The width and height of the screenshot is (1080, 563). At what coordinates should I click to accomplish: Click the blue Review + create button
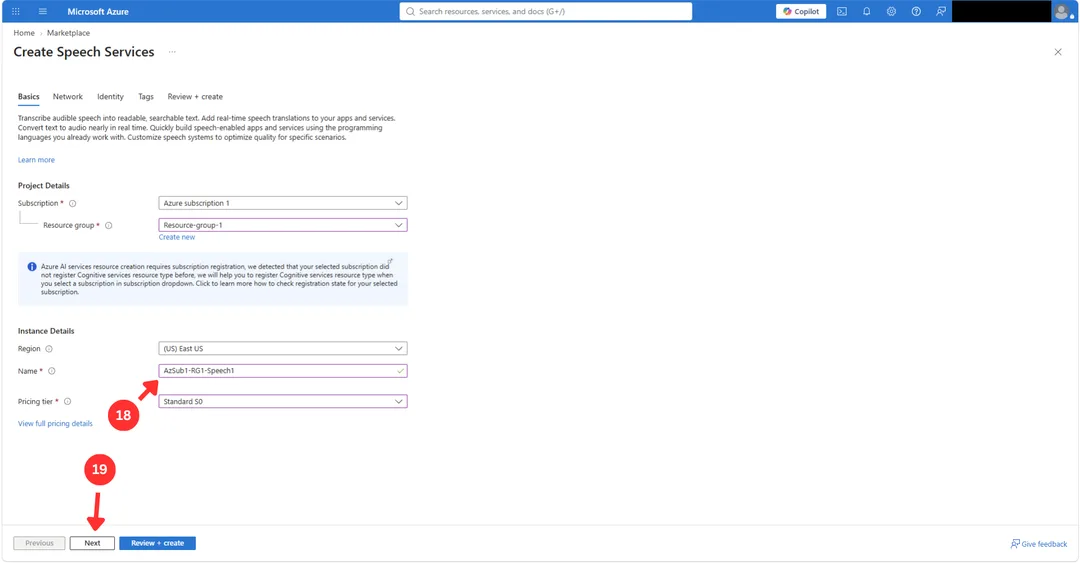click(157, 543)
